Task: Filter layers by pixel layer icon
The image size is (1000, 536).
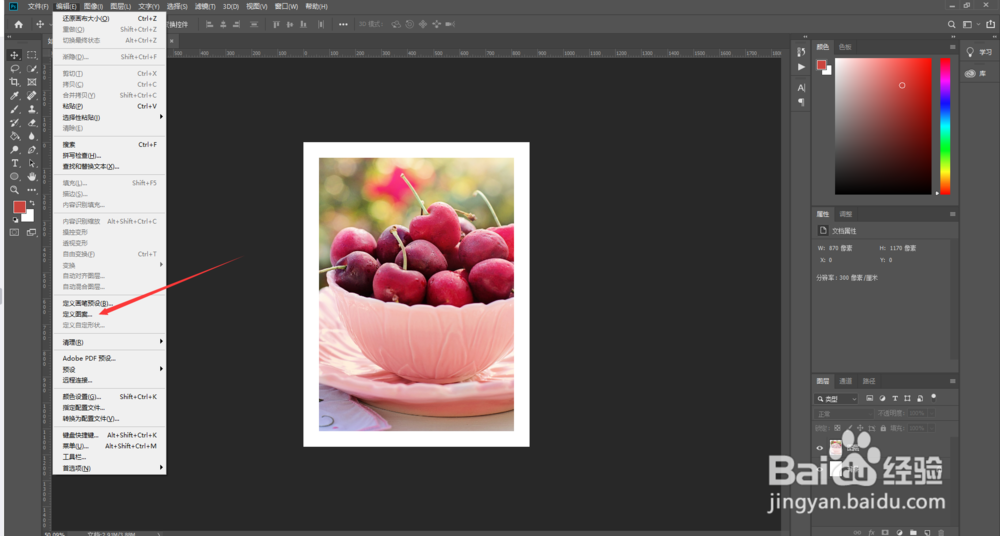Action: point(869,398)
